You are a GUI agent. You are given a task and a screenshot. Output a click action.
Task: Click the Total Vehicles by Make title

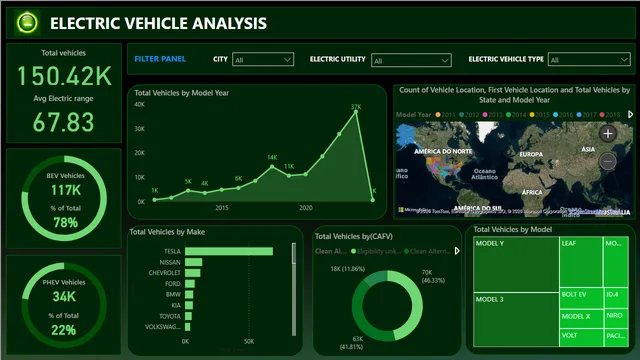click(x=167, y=232)
